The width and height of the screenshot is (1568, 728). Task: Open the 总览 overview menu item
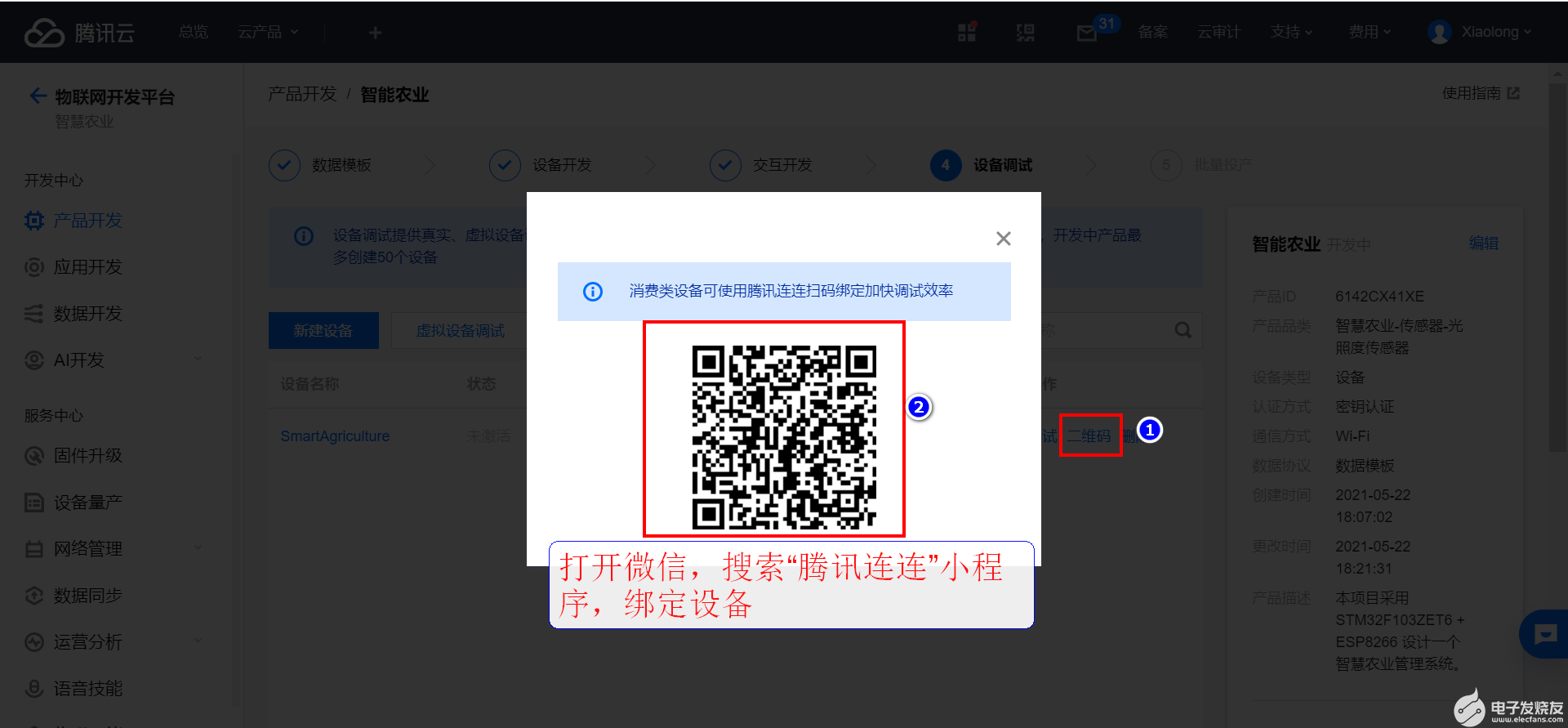tap(194, 32)
